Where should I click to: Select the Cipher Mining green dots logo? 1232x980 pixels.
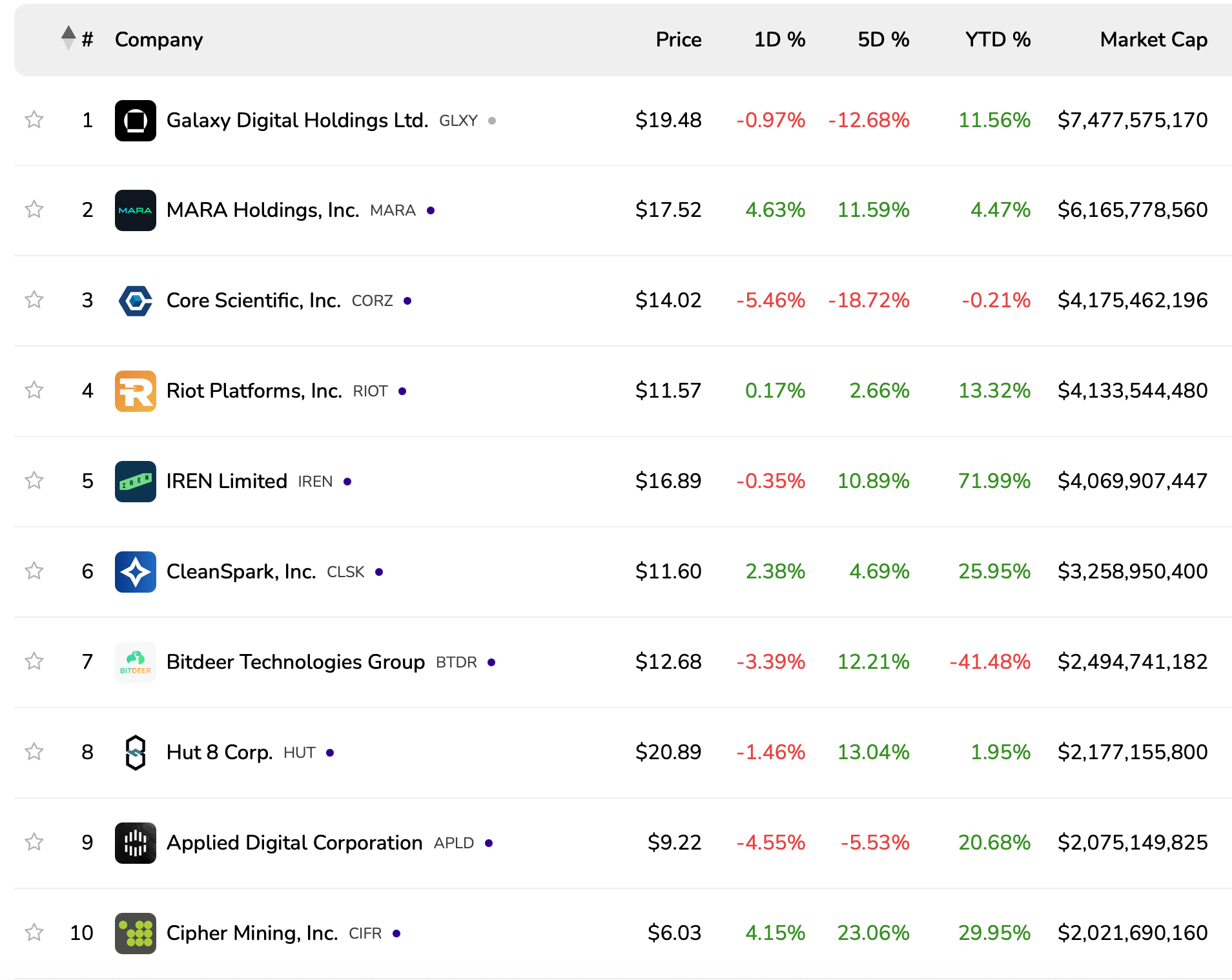[135, 934]
